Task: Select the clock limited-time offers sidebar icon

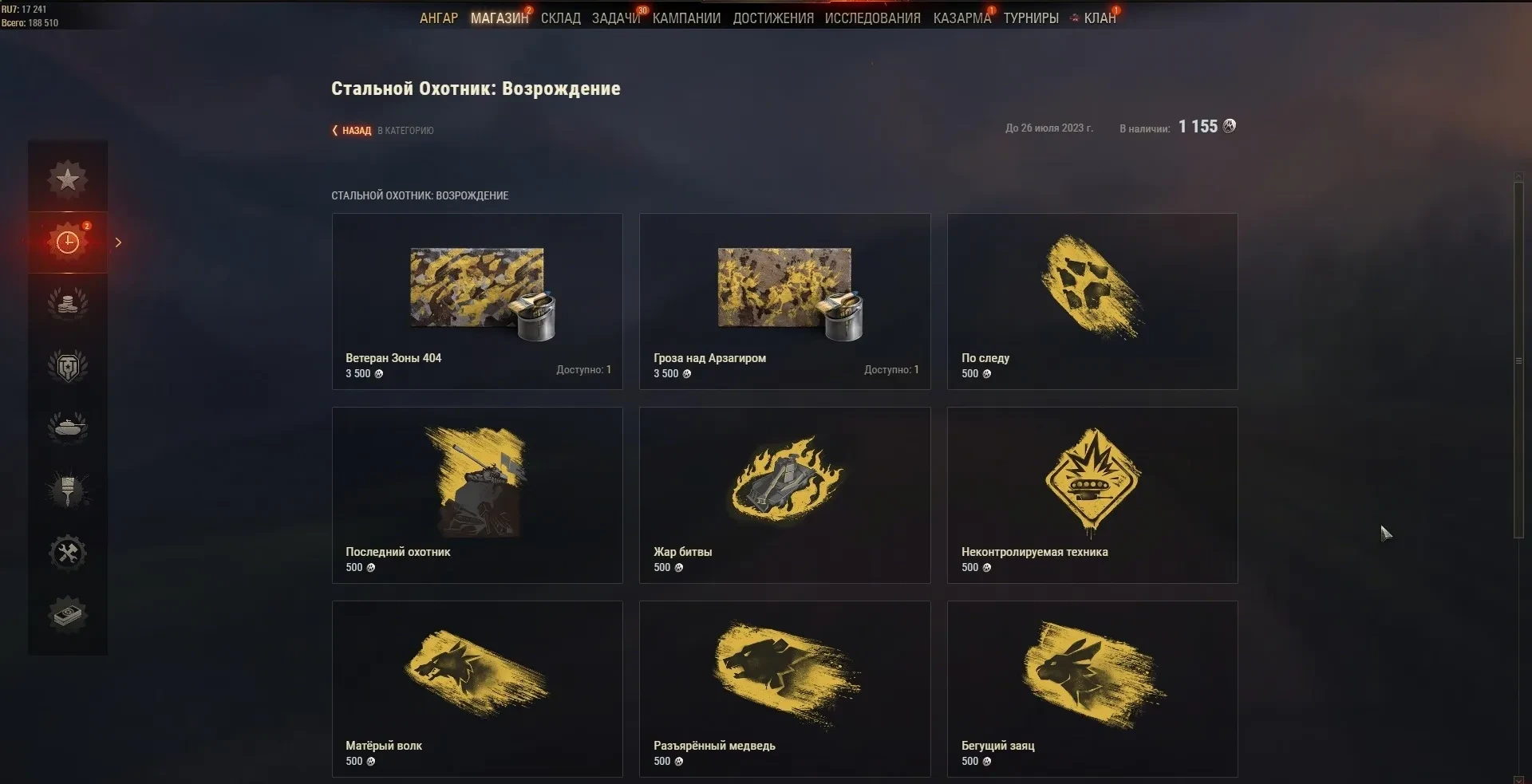Action: (x=68, y=242)
